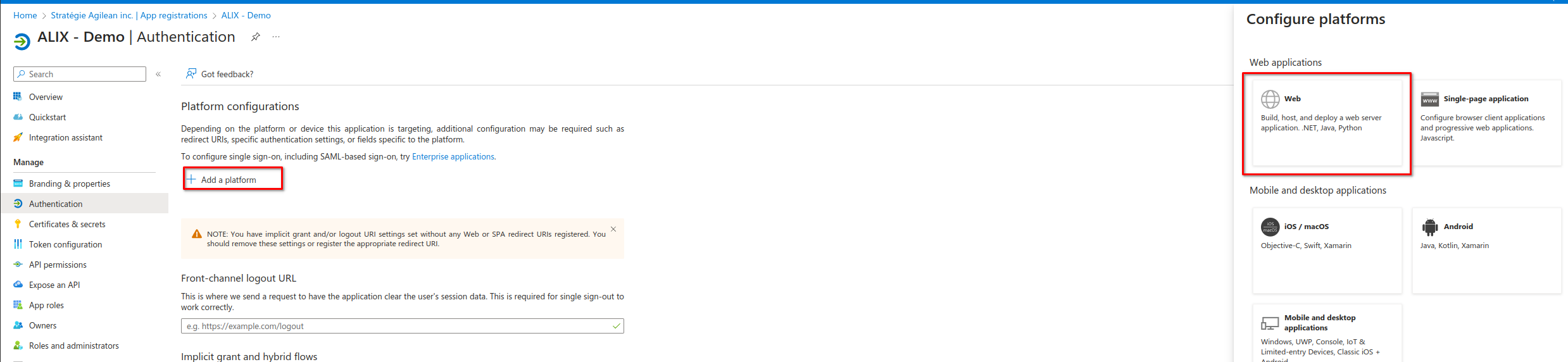Click the Add a platform button
Viewport: 1568px width, 362px height.
tap(229, 180)
